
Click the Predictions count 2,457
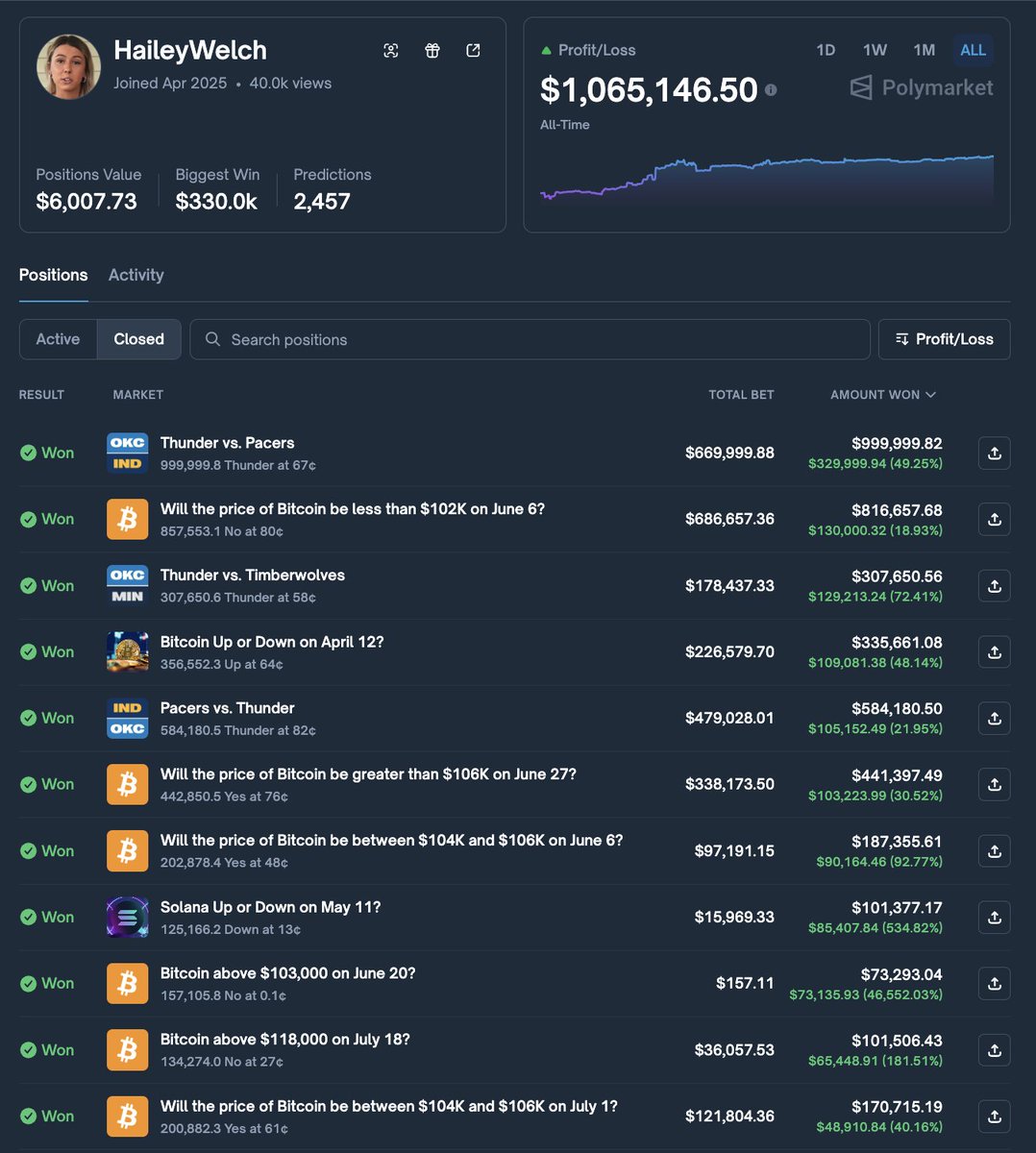(322, 202)
